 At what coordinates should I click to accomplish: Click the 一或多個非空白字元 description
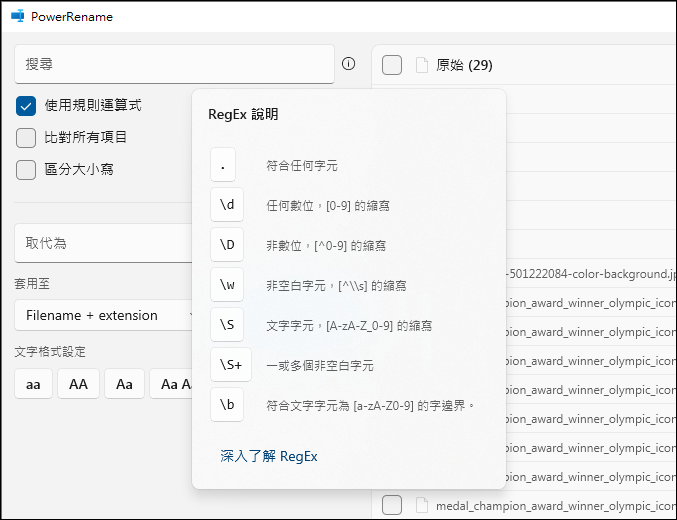coord(320,366)
